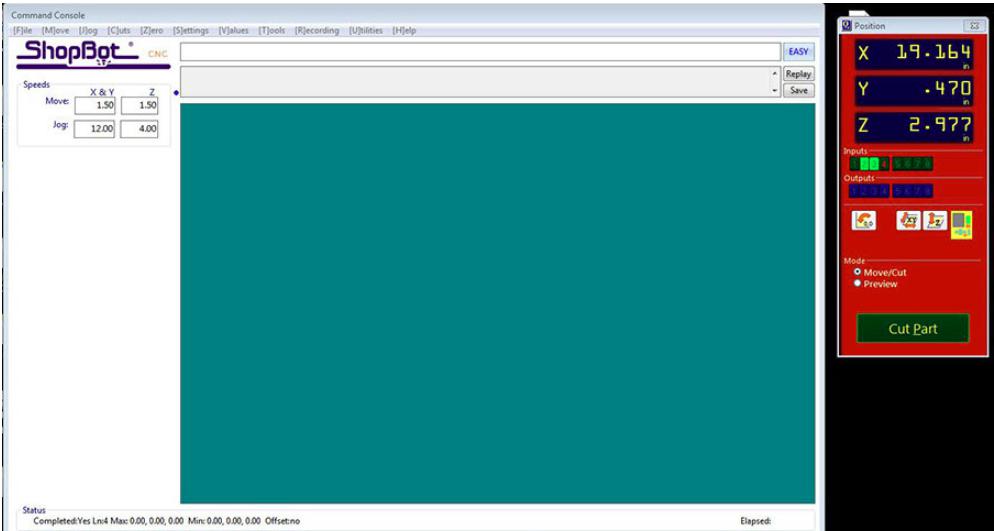Image resolution: width=994 pixels, height=531 pixels.
Task: Click the ShopBot CNC logo
Action: (93, 54)
